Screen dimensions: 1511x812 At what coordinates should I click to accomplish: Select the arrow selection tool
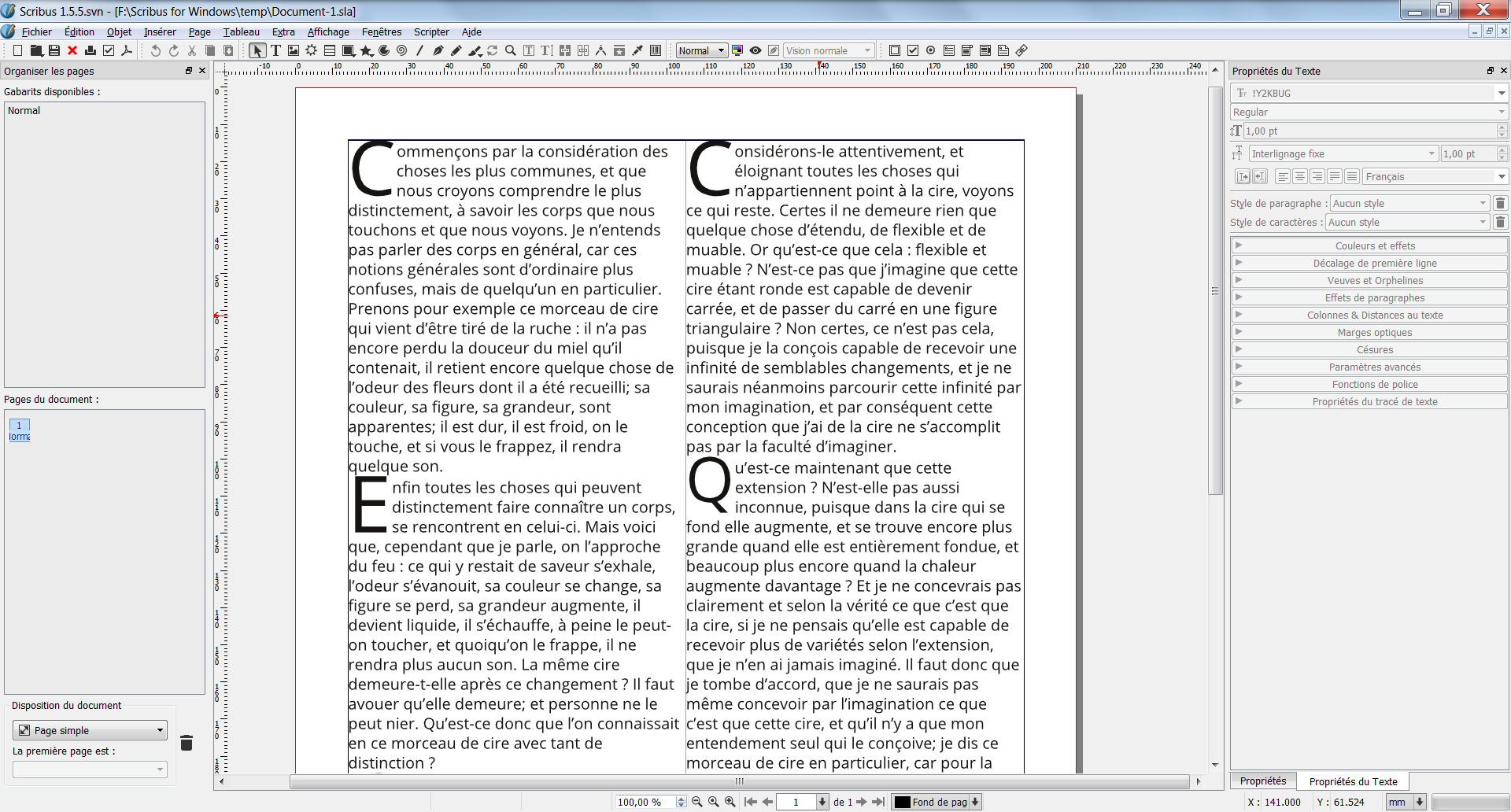pyautogui.click(x=257, y=50)
